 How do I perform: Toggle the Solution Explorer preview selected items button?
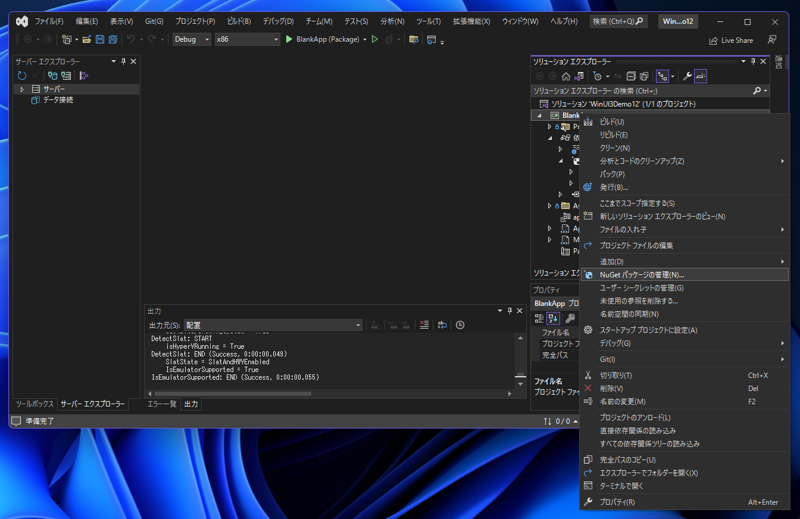[701, 76]
